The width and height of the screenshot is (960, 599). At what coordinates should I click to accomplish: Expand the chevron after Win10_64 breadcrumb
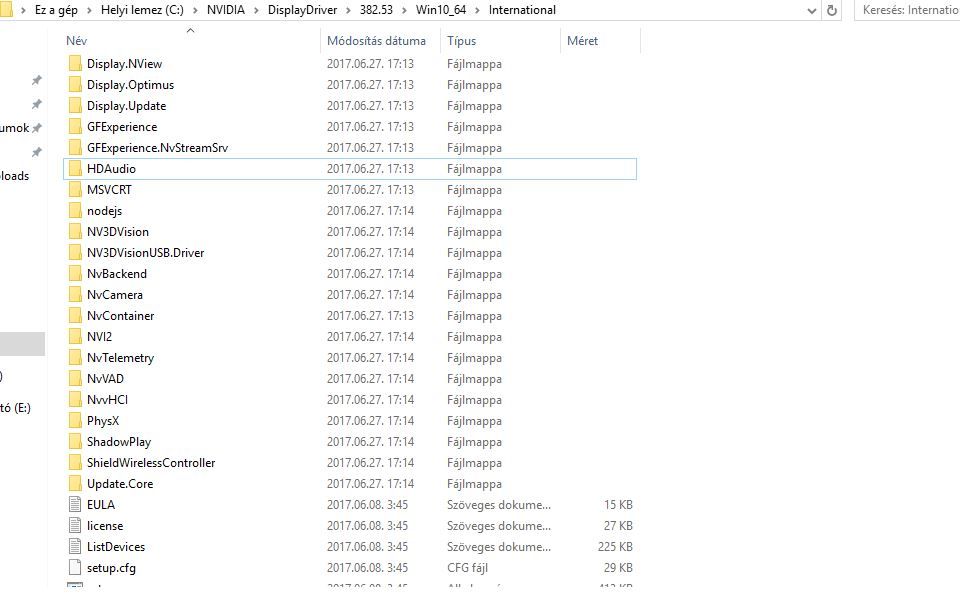click(477, 10)
